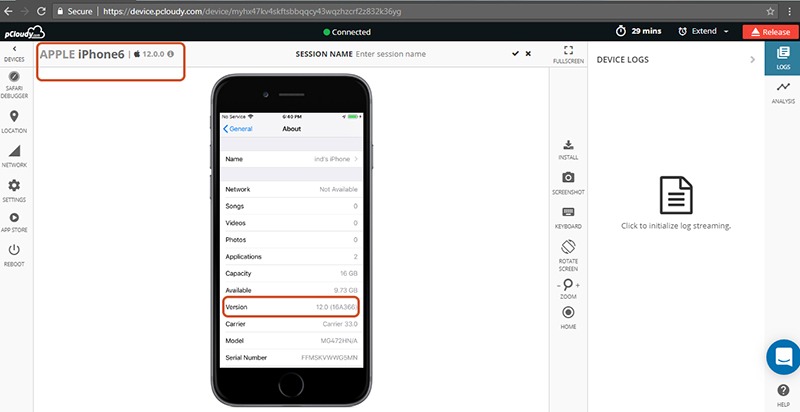The width and height of the screenshot is (800, 412).
Task: Click the Connected status indicator
Action: [x=347, y=32]
